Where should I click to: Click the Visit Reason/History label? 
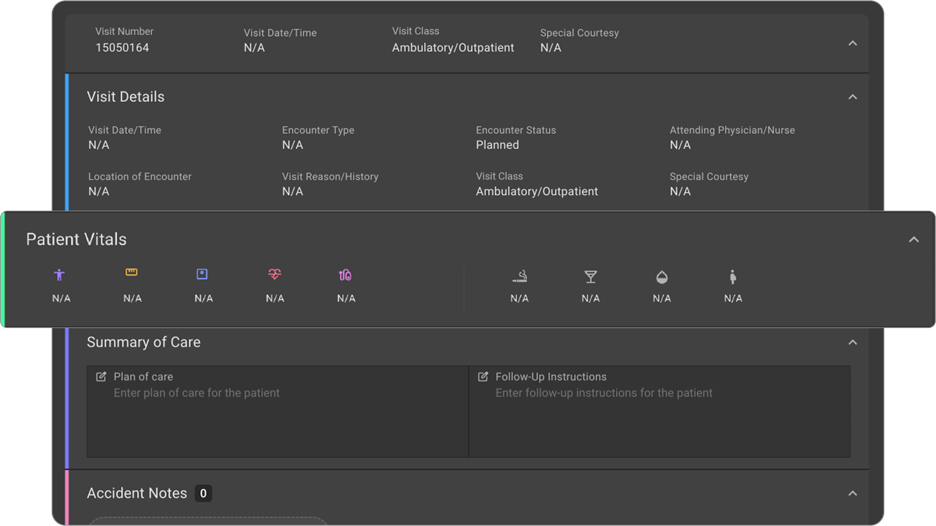(x=330, y=177)
